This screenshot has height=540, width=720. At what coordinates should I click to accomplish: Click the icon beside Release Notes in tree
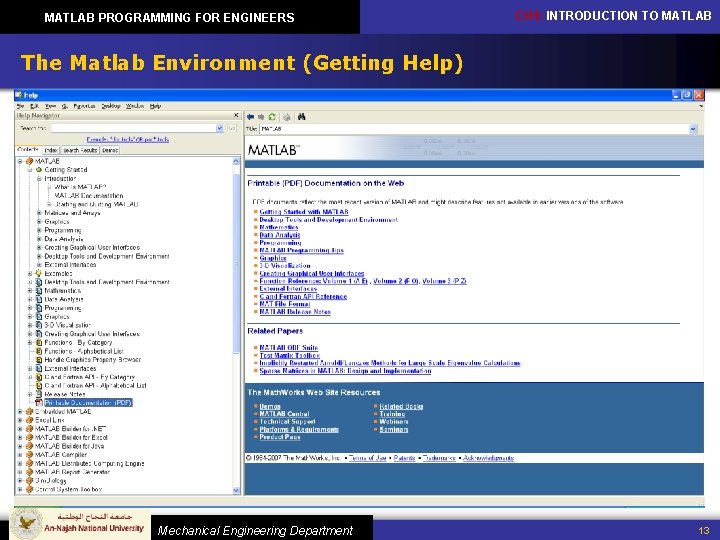pos(39,394)
